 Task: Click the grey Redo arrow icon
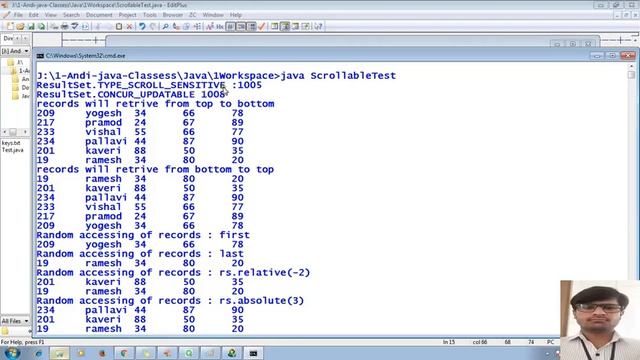tap(153, 27)
